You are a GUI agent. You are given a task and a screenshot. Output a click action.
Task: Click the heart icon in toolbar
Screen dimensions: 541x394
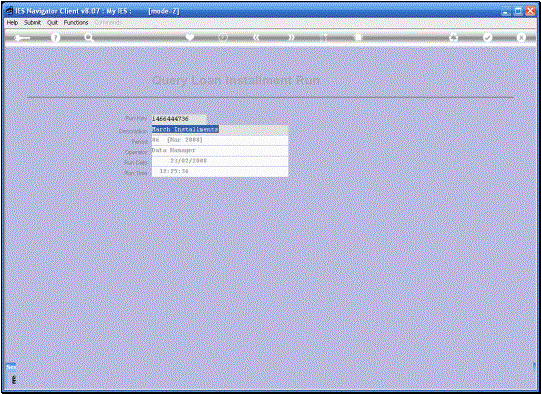[x=189, y=37]
